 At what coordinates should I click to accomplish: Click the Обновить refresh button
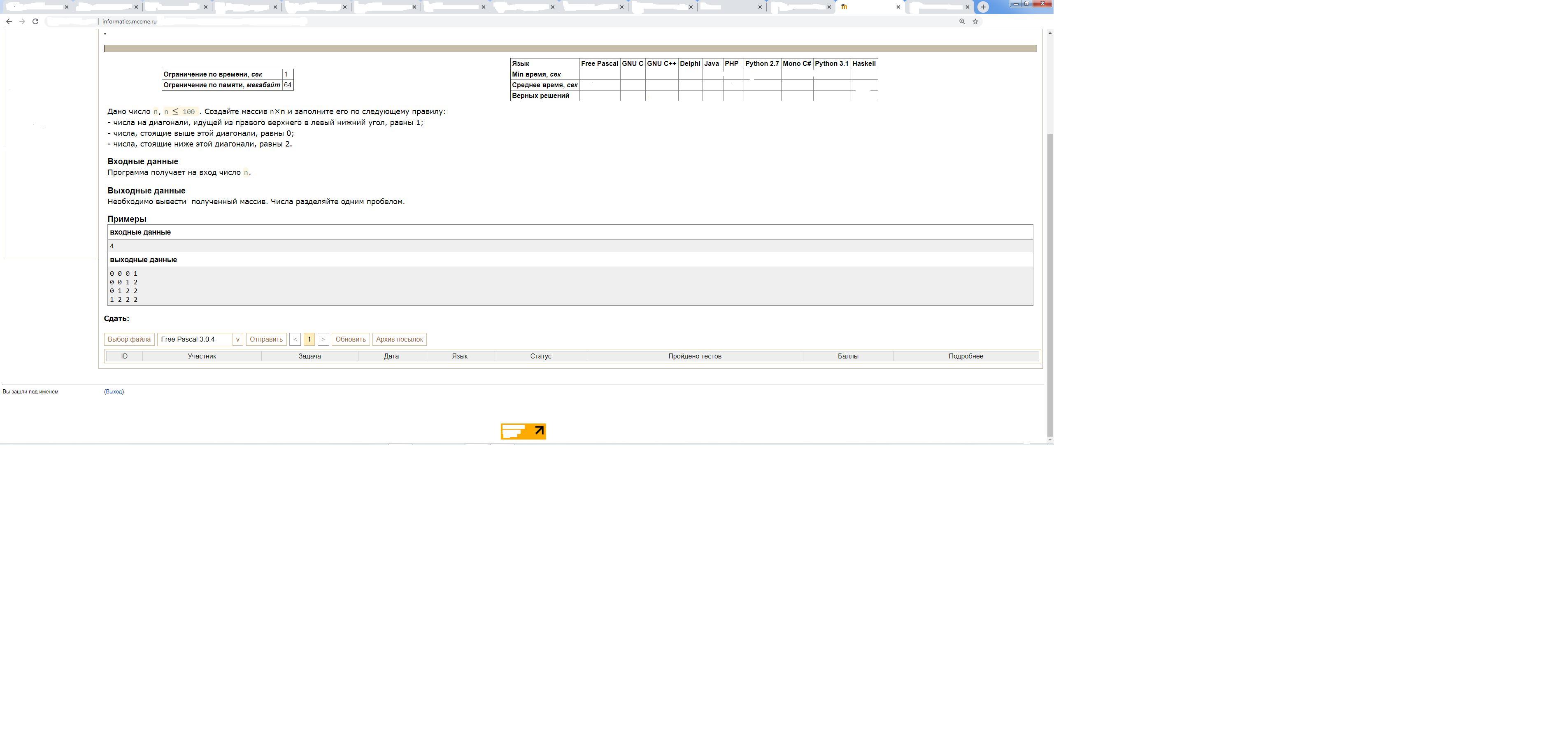(x=350, y=340)
